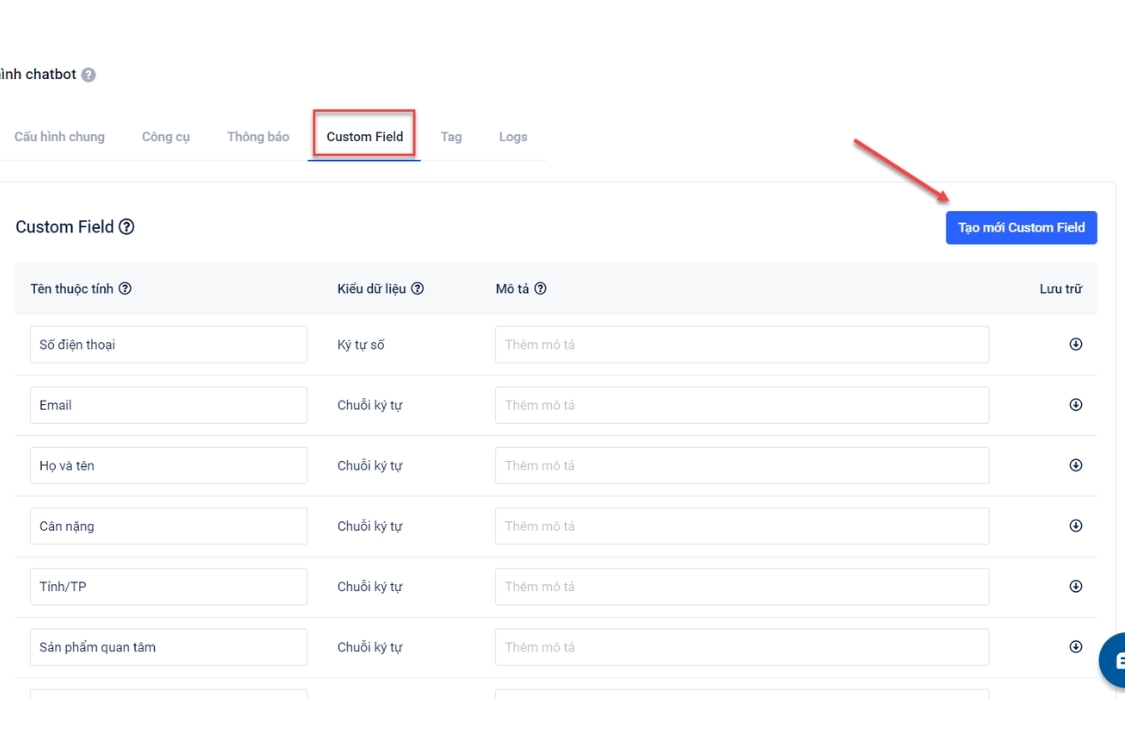Edit the Email name field

click(x=169, y=405)
